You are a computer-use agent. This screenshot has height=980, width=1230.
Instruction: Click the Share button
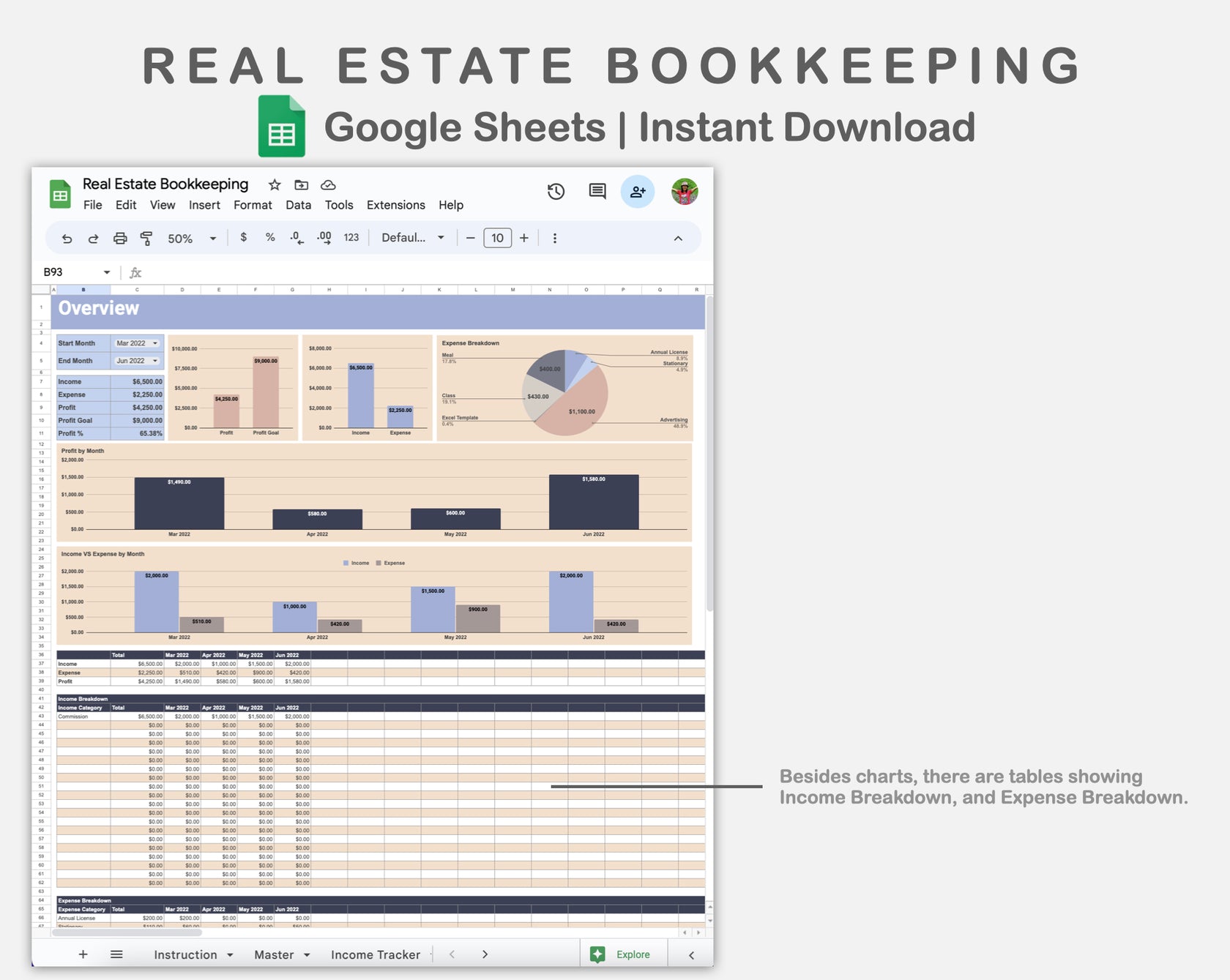[x=638, y=192]
